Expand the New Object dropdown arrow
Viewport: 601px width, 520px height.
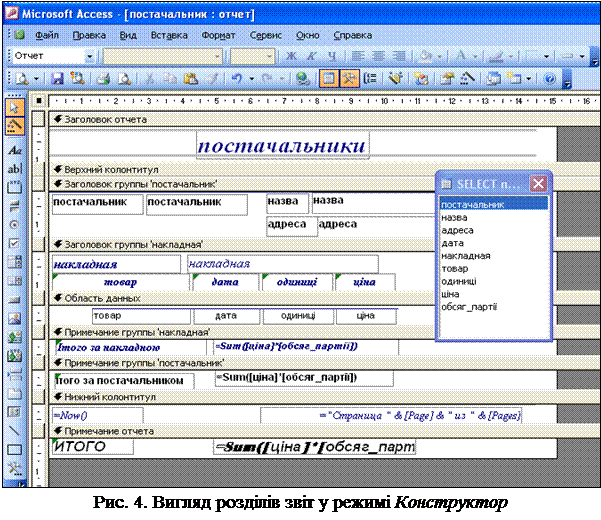point(529,79)
